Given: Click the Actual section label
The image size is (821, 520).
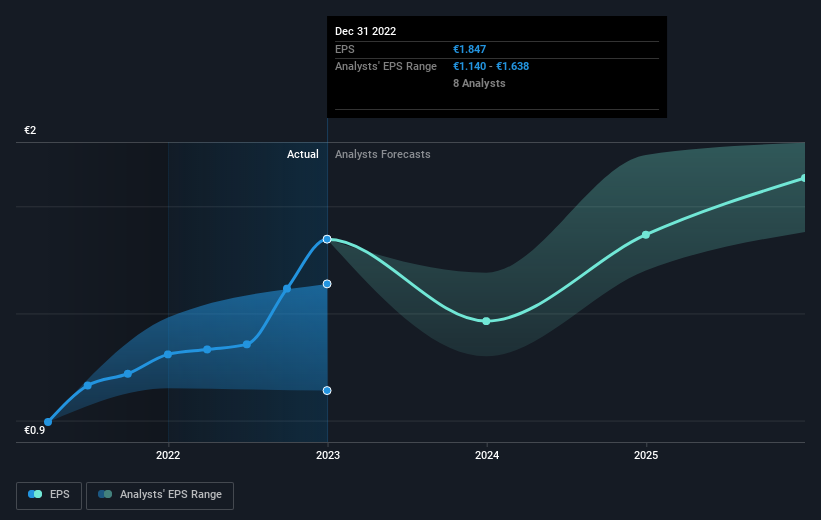Looking at the screenshot, I should [303, 154].
